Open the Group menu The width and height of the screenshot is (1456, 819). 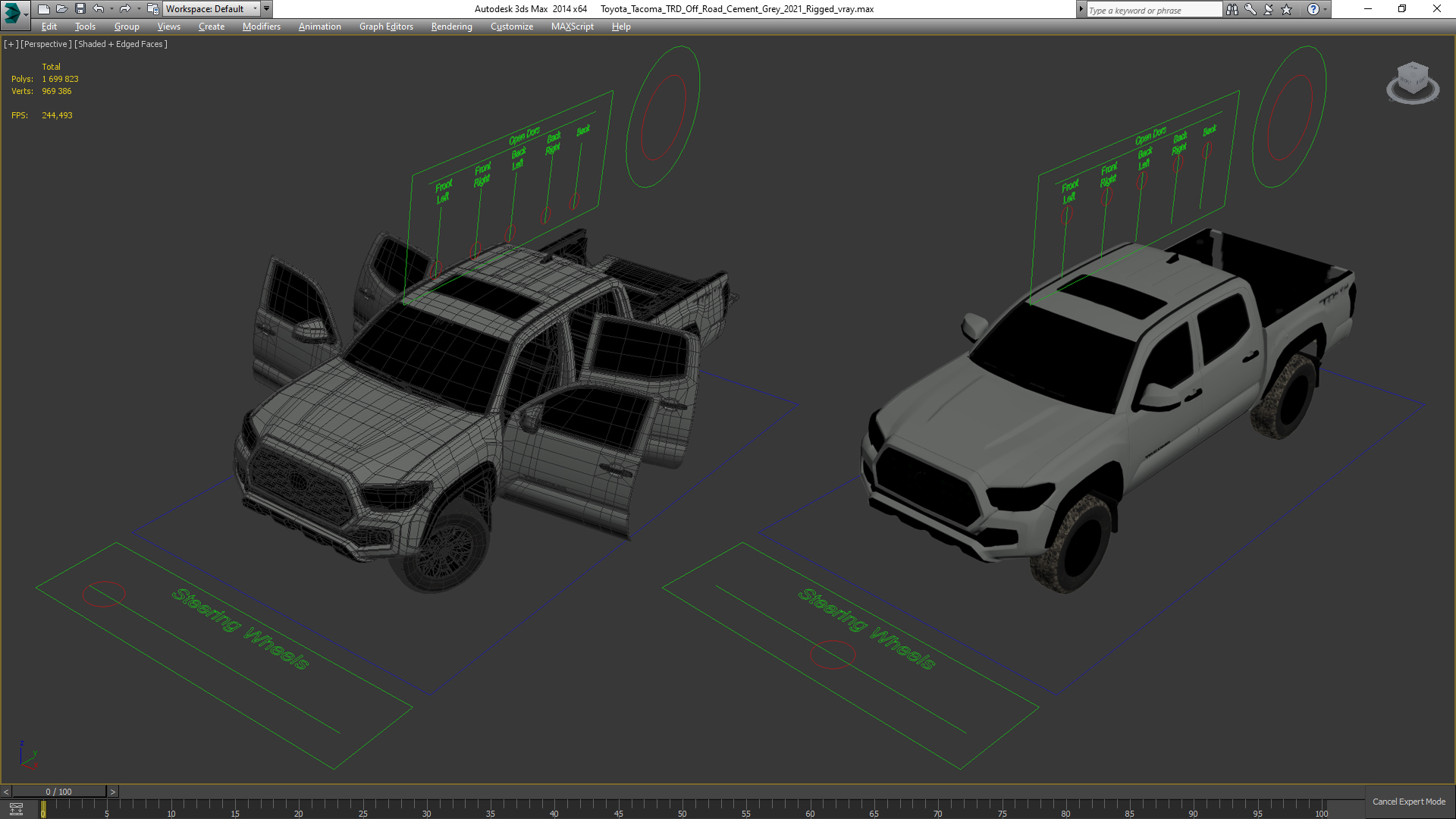127,27
